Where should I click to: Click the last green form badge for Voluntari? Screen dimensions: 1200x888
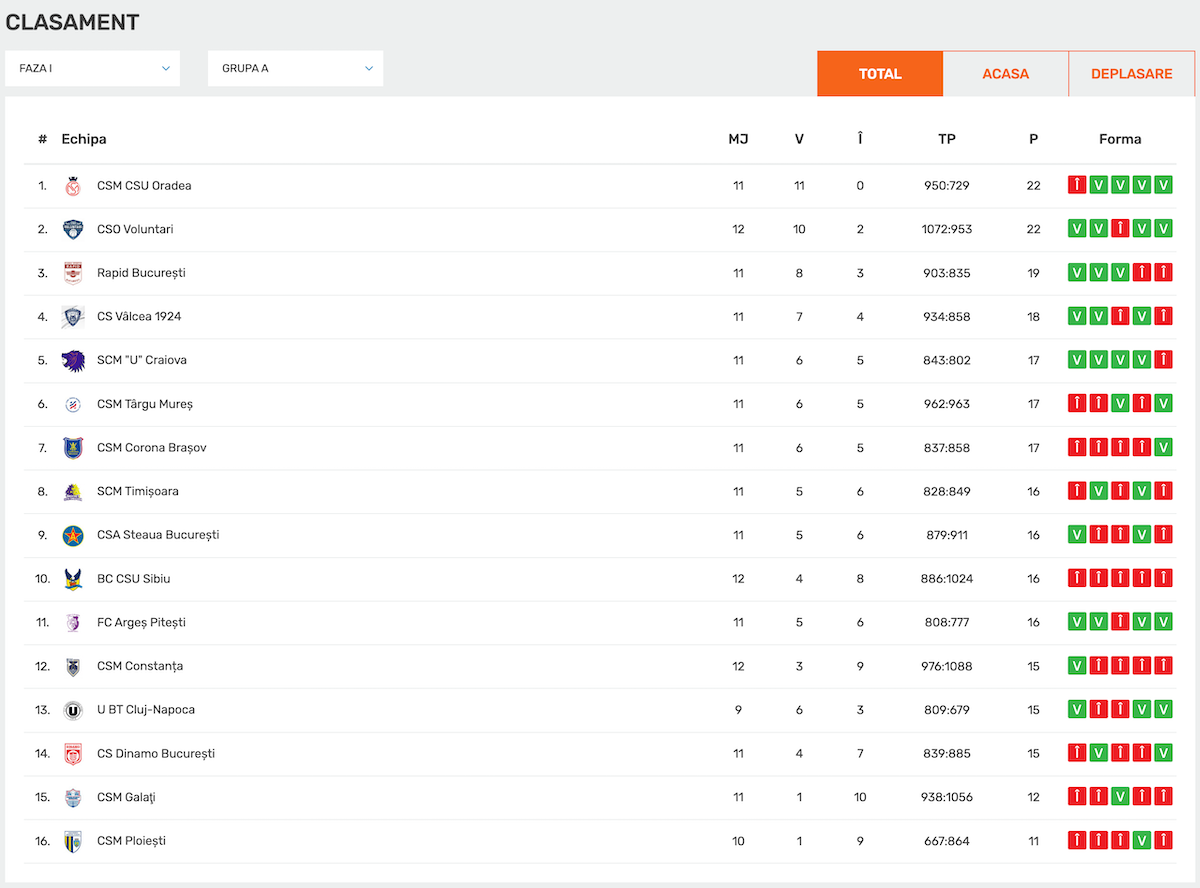[x=1163, y=229]
